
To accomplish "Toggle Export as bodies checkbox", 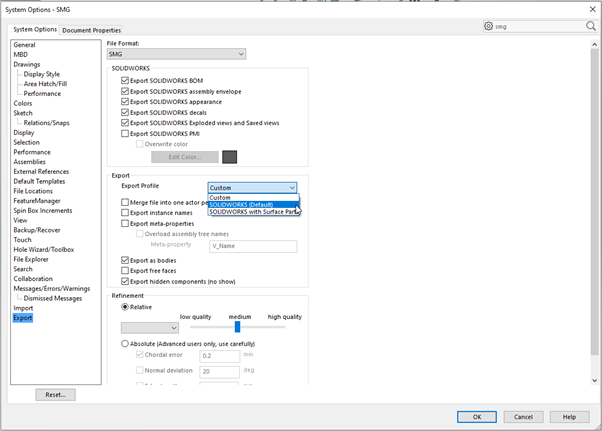I will point(125,259).
